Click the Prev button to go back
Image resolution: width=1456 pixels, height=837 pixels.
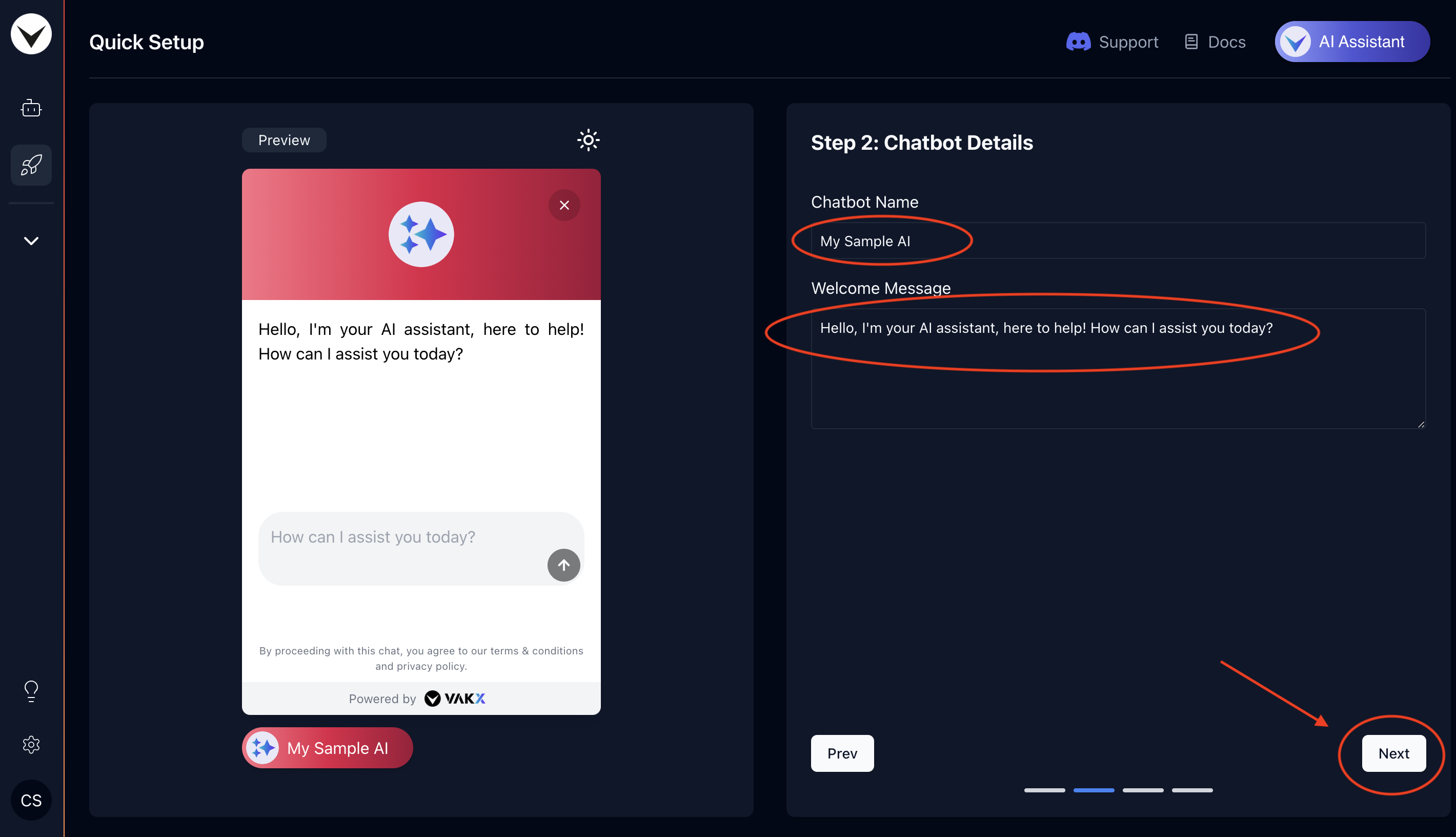pyautogui.click(x=842, y=752)
